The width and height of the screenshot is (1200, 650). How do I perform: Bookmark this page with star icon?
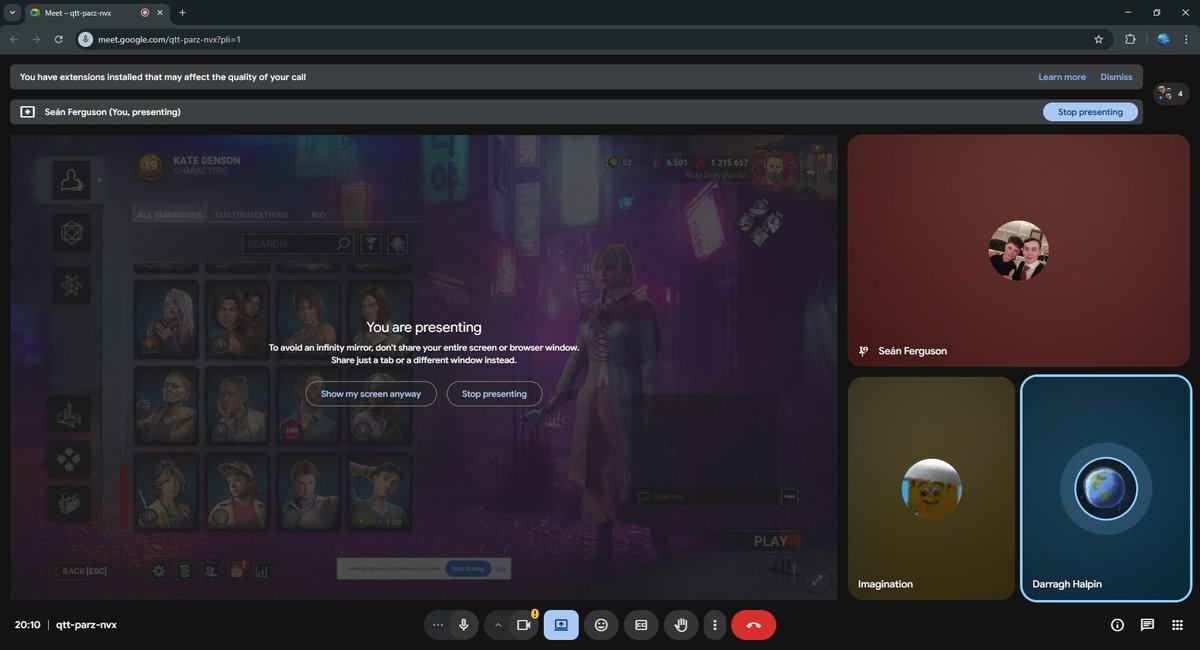(1098, 39)
